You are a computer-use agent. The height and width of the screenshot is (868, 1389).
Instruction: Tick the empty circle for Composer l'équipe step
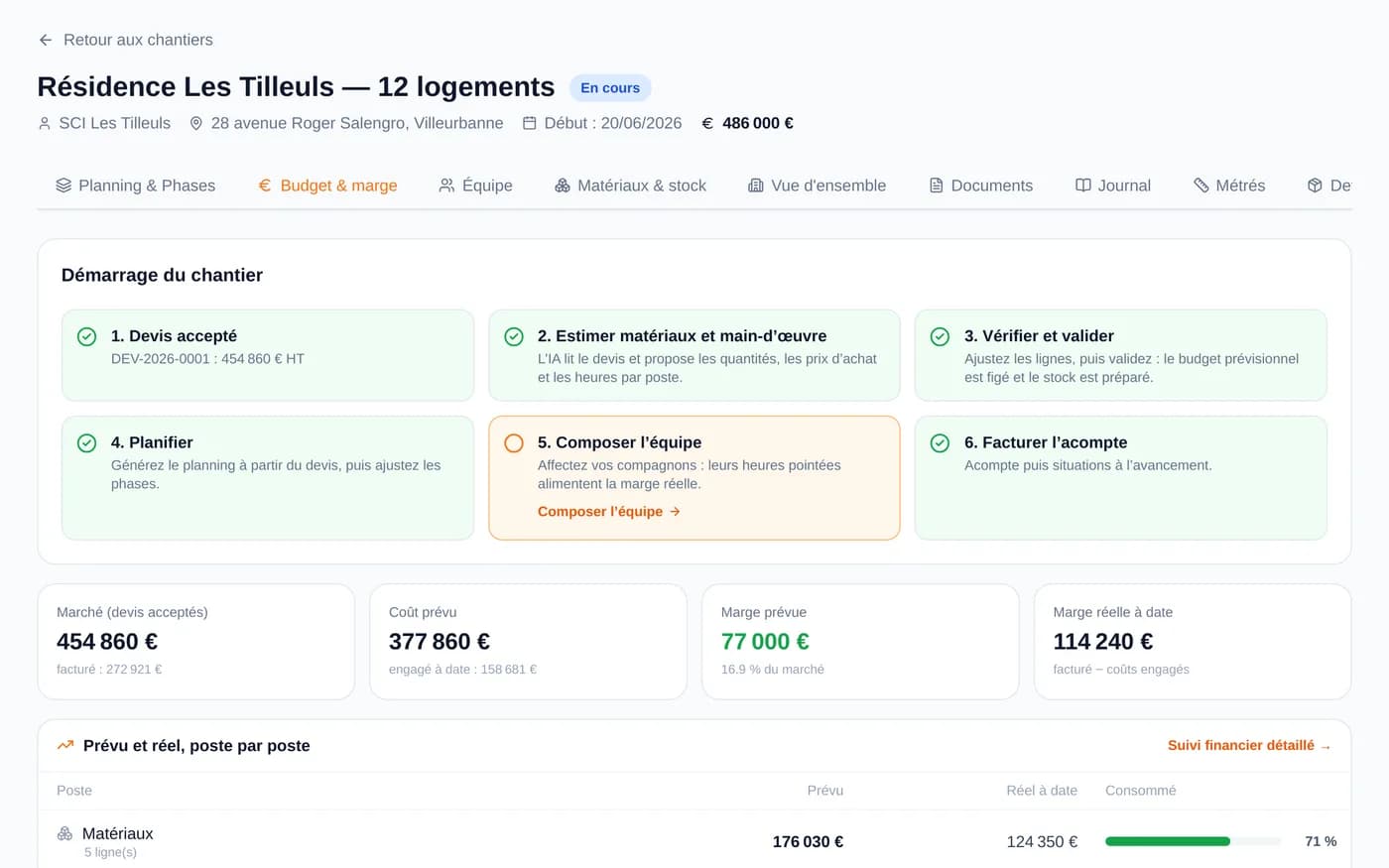pyautogui.click(x=514, y=443)
